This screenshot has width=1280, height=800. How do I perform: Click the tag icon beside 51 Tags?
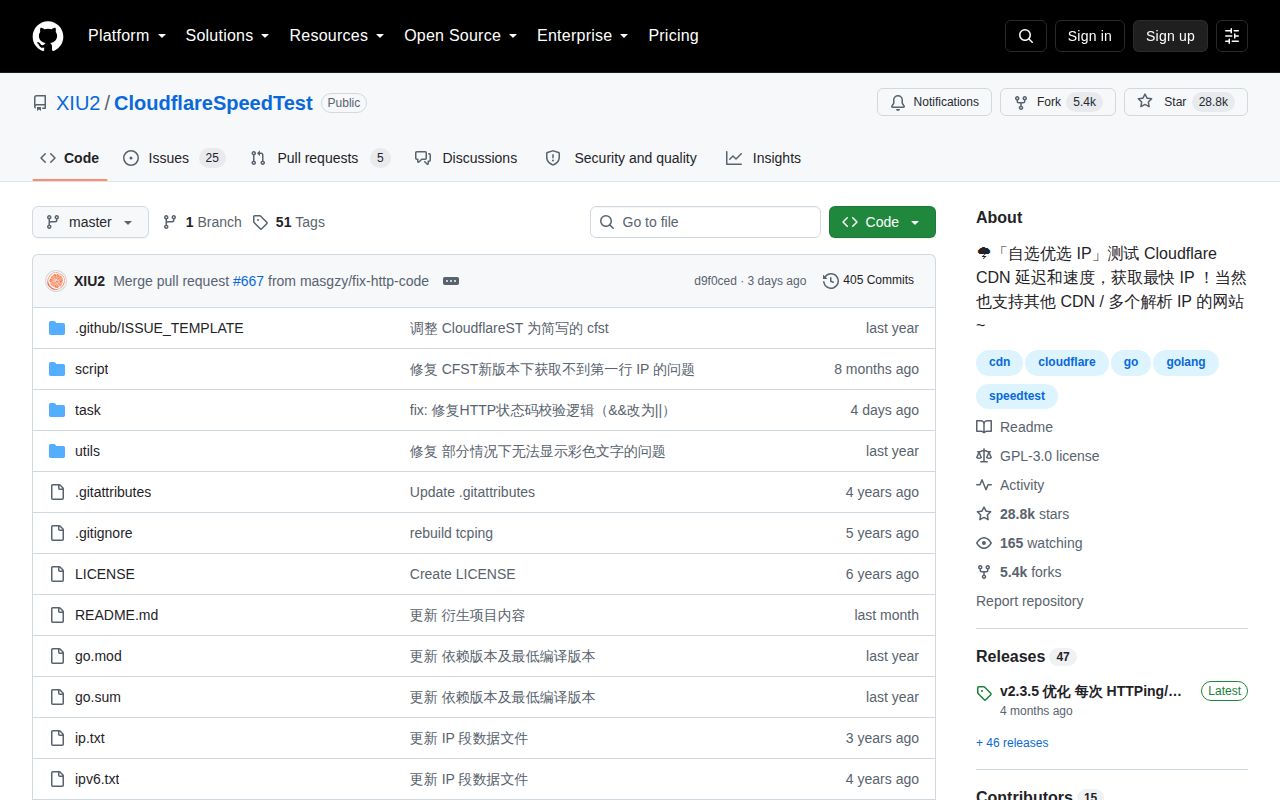click(x=260, y=222)
